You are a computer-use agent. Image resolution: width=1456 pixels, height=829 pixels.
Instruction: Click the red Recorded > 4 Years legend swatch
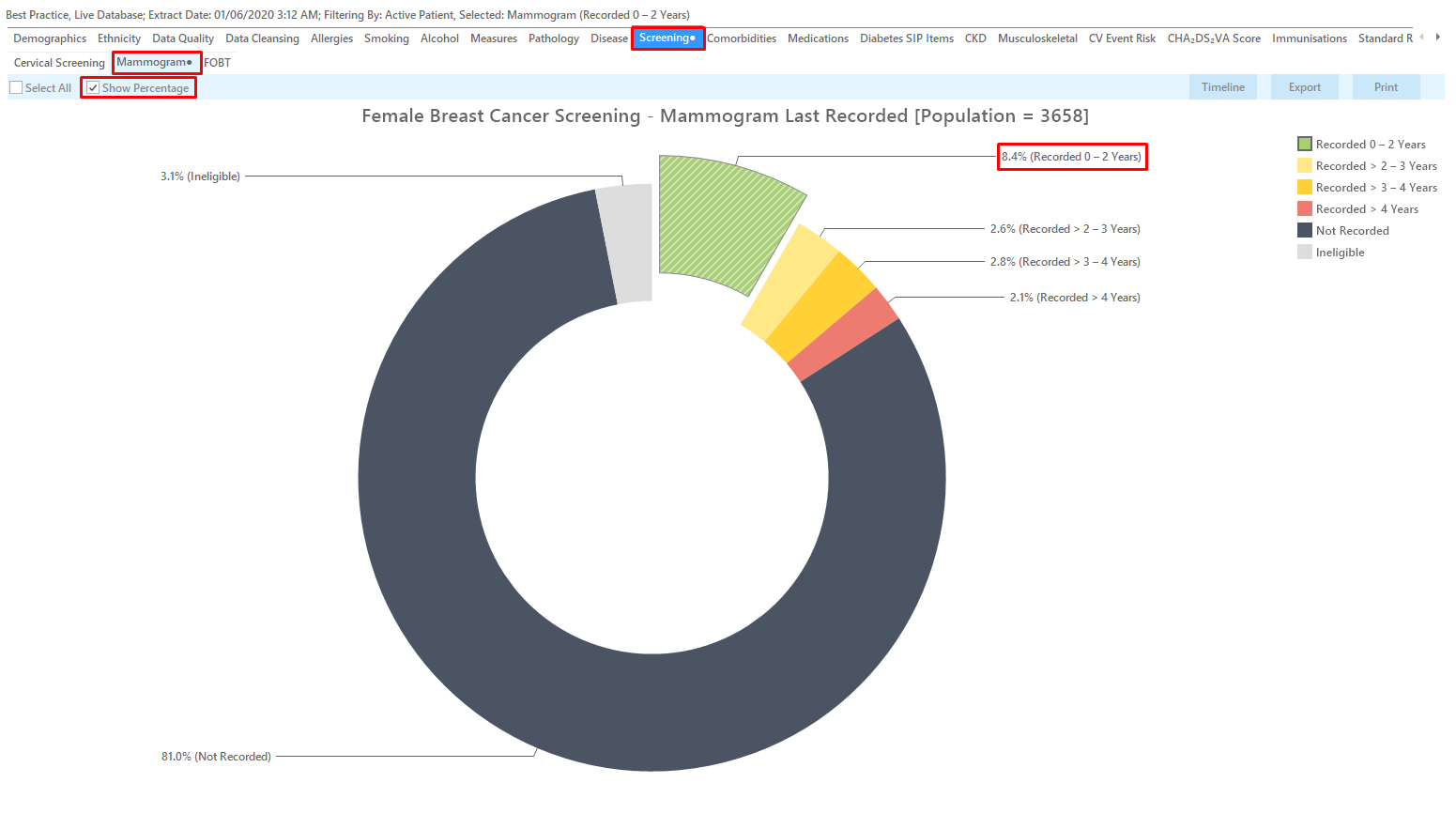[x=1304, y=208]
